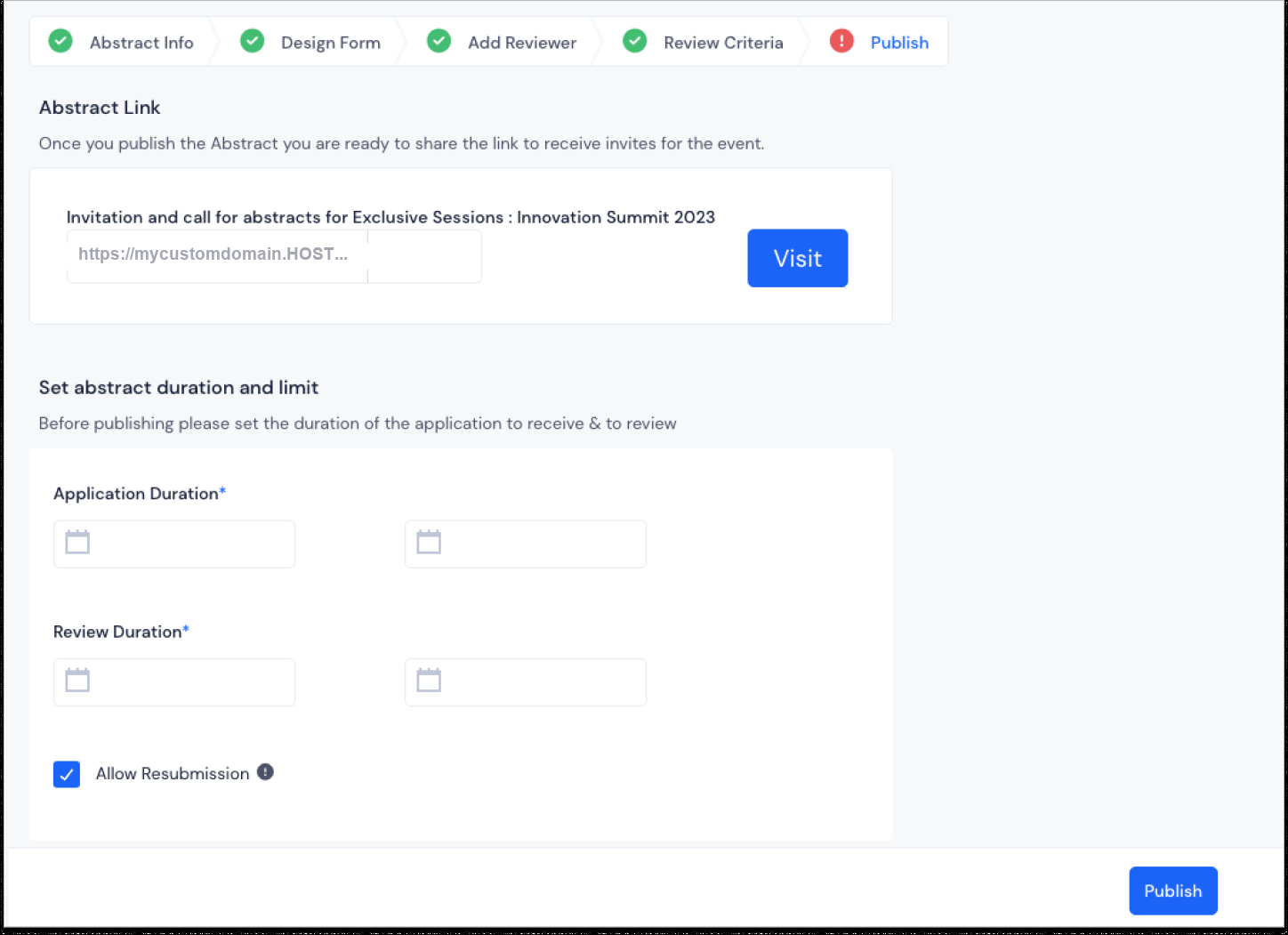Click the green checkmark beside Abstract Info
This screenshot has height=935, width=1288.
coord(60,41)
